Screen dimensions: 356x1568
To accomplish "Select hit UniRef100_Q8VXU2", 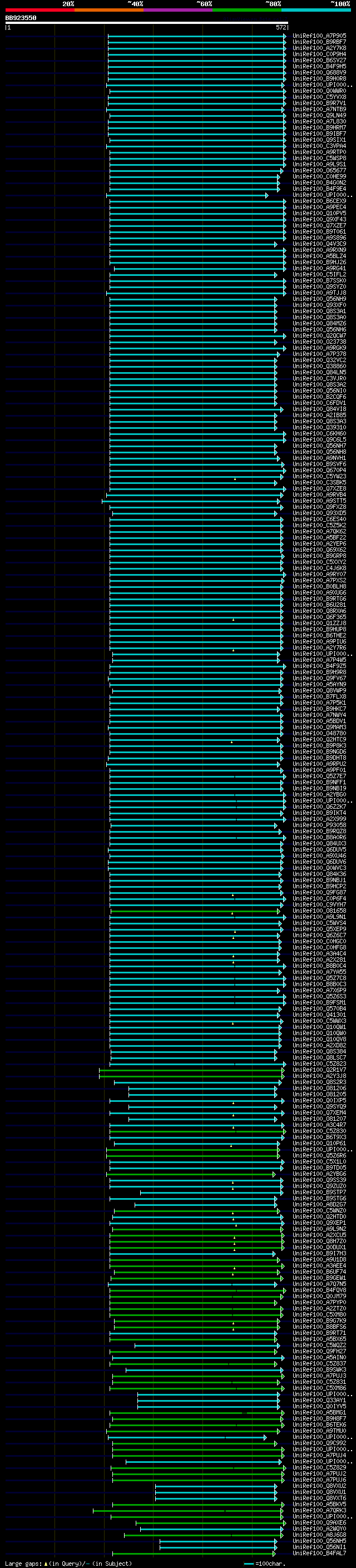I will (x=319, y=1486).
